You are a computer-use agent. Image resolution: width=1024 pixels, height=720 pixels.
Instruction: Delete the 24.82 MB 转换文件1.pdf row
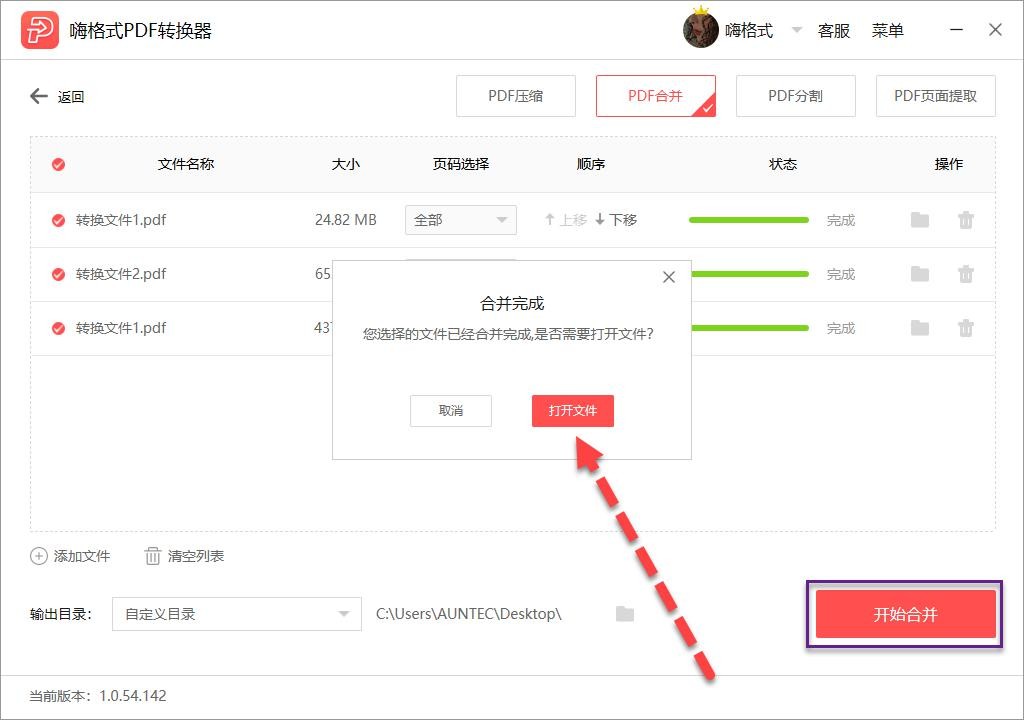[x=966, y=220]
